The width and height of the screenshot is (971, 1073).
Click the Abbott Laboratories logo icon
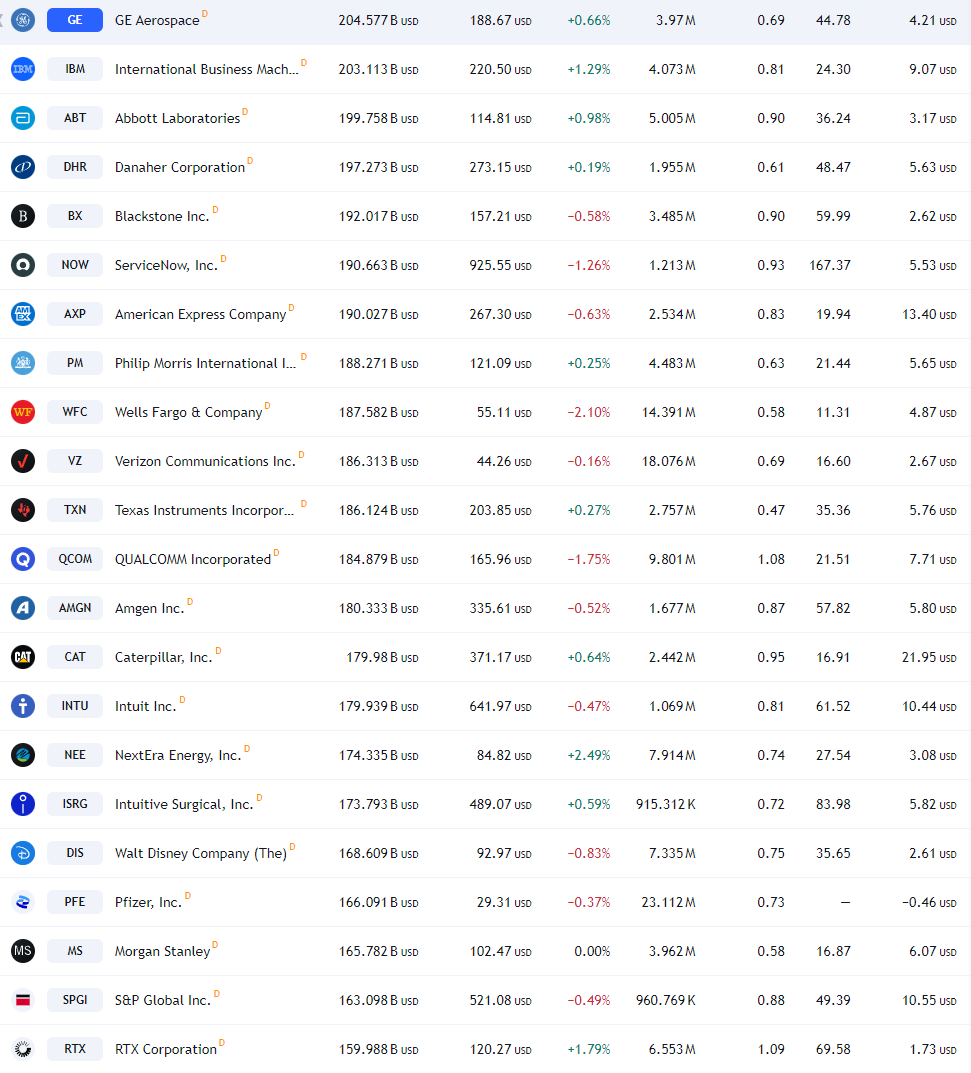click(23, 118)
